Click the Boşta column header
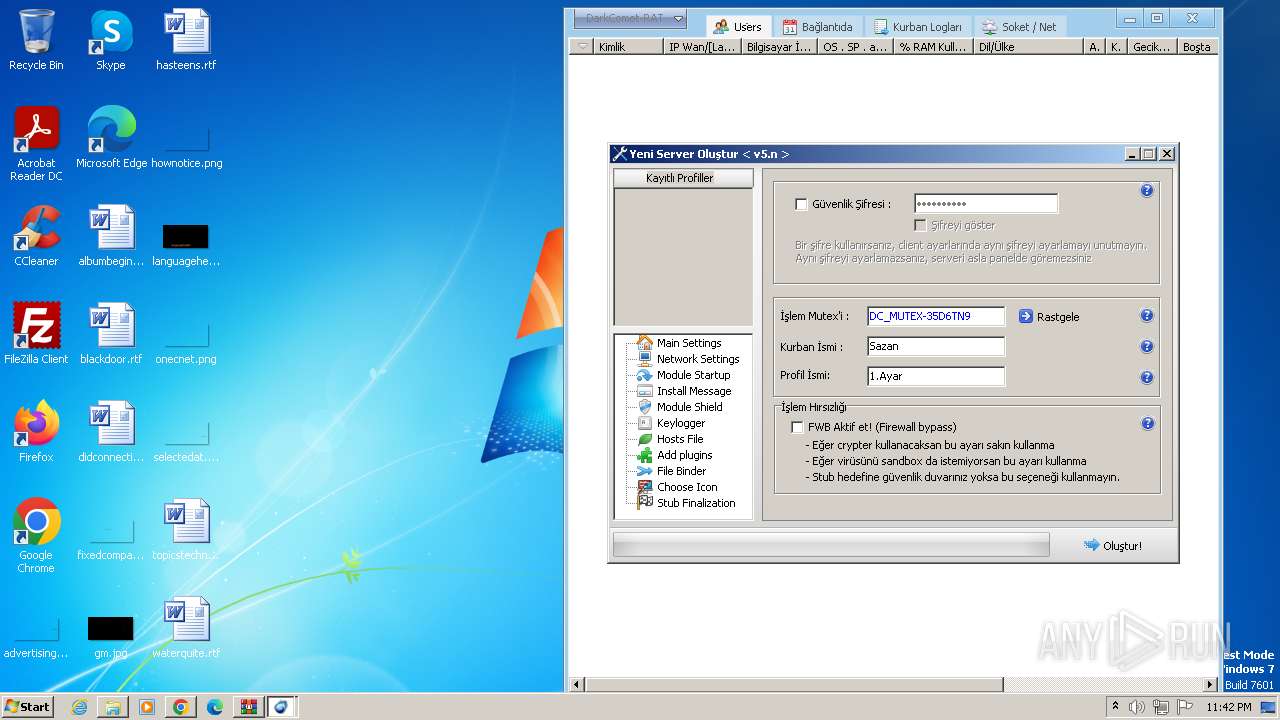Image resolution: width=1280 pixels, height=720 pixels. pos(1197,47)
